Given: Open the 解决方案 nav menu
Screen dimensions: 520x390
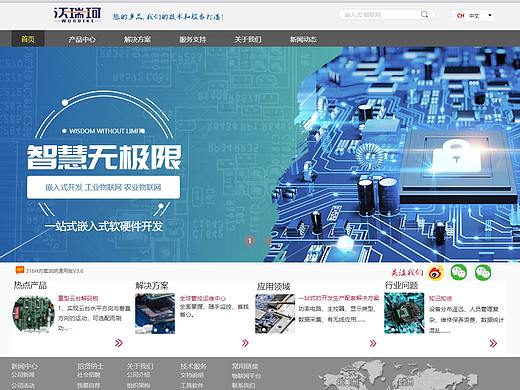Looking at the screenshot, I should click(137, 39).
